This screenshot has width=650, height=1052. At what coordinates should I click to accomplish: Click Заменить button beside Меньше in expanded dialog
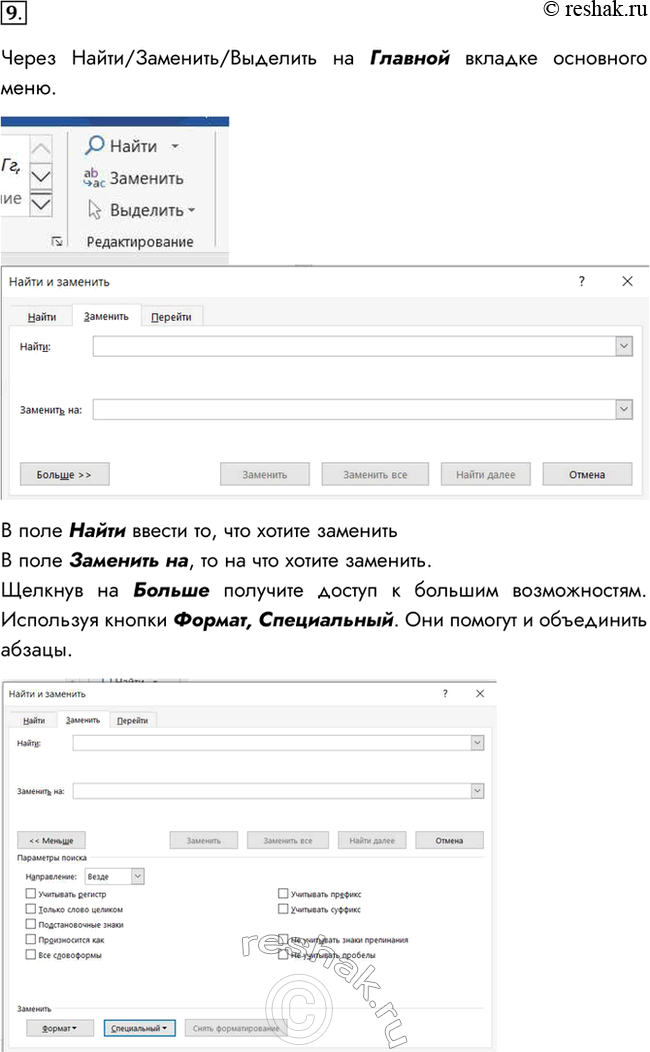pos(203,840)
